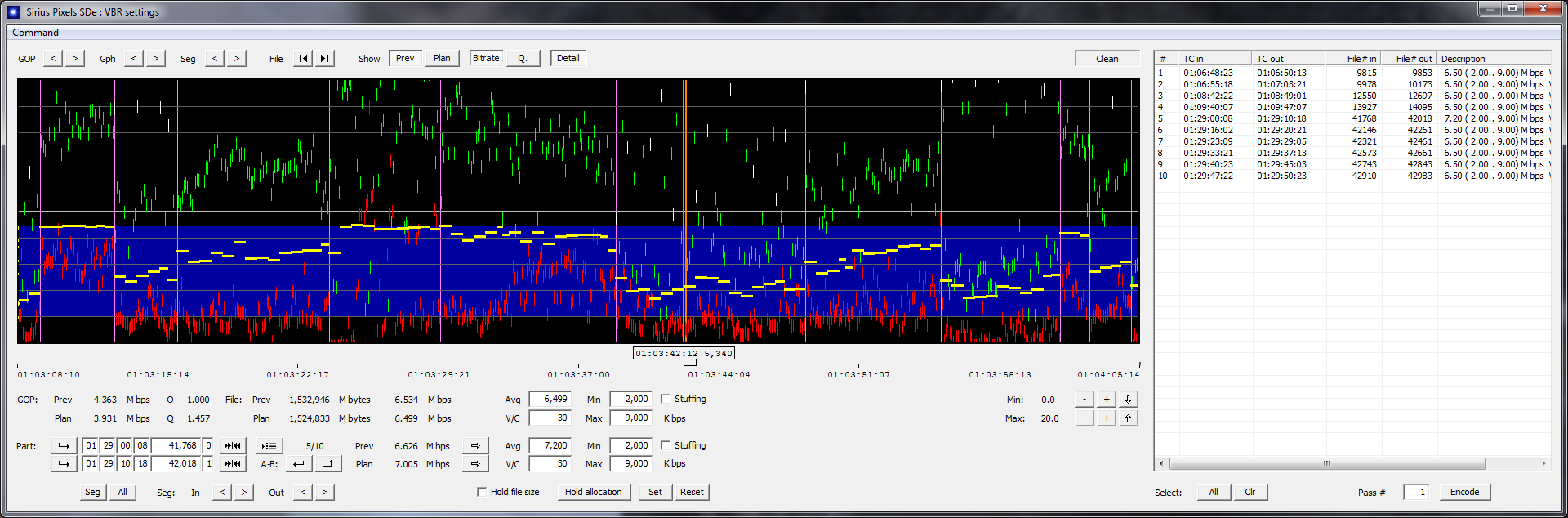Select segment row 1 at 01:06:48:23
Screen dimensions: 1568x518
[x=1352, y=73]
